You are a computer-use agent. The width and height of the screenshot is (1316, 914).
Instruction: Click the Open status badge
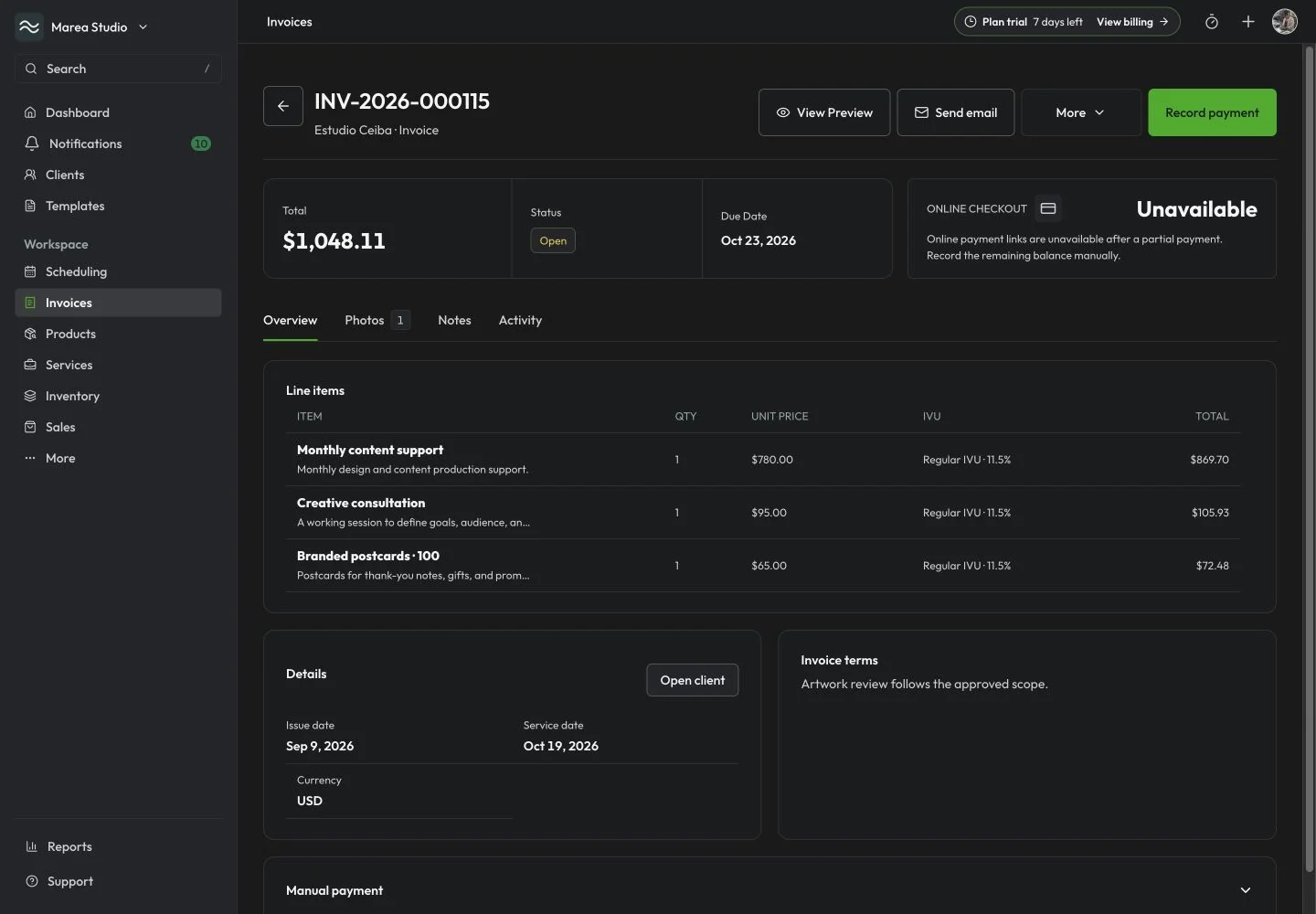pos(553,240)
